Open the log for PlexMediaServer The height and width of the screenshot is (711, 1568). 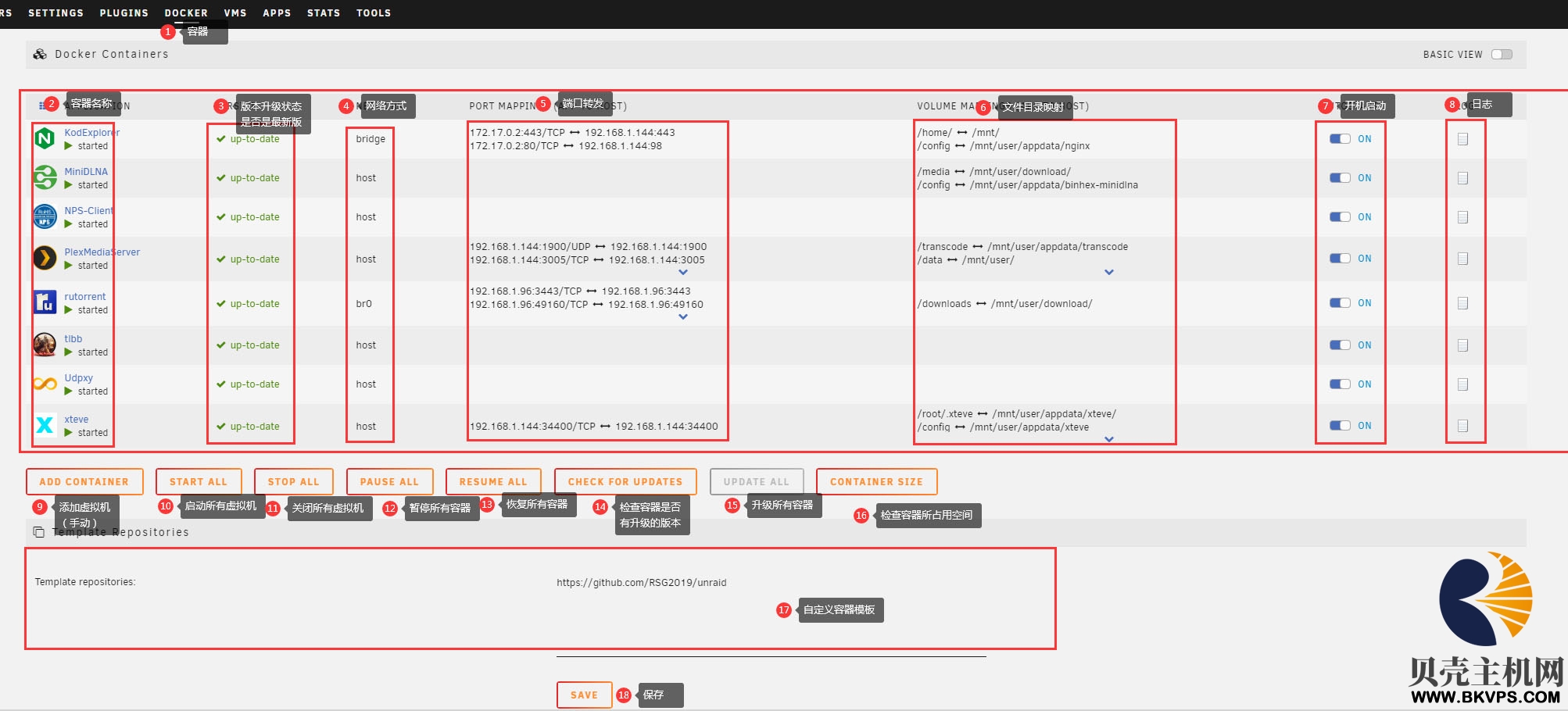[1462, 259]
